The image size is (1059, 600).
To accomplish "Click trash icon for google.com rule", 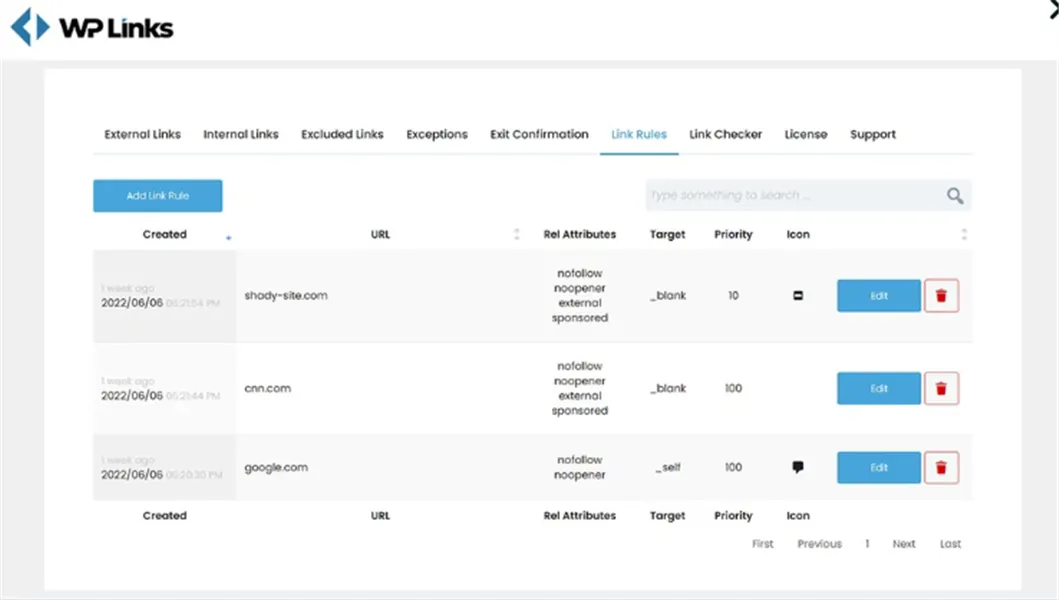I will pos(941,467).
